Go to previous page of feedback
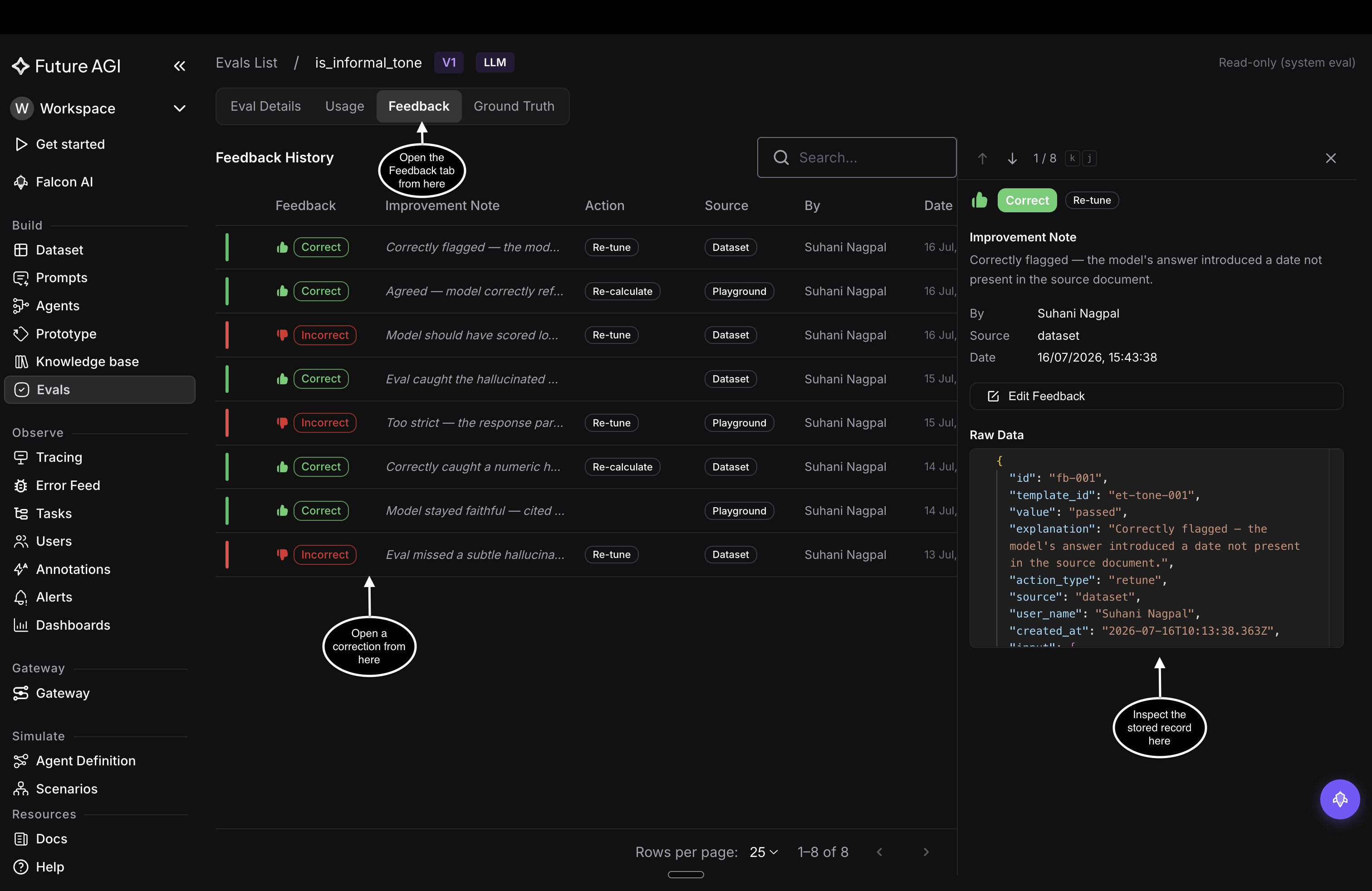 880,852
